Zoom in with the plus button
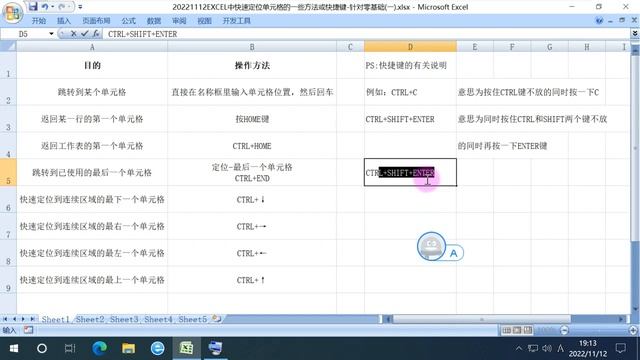 pos(633,330)
